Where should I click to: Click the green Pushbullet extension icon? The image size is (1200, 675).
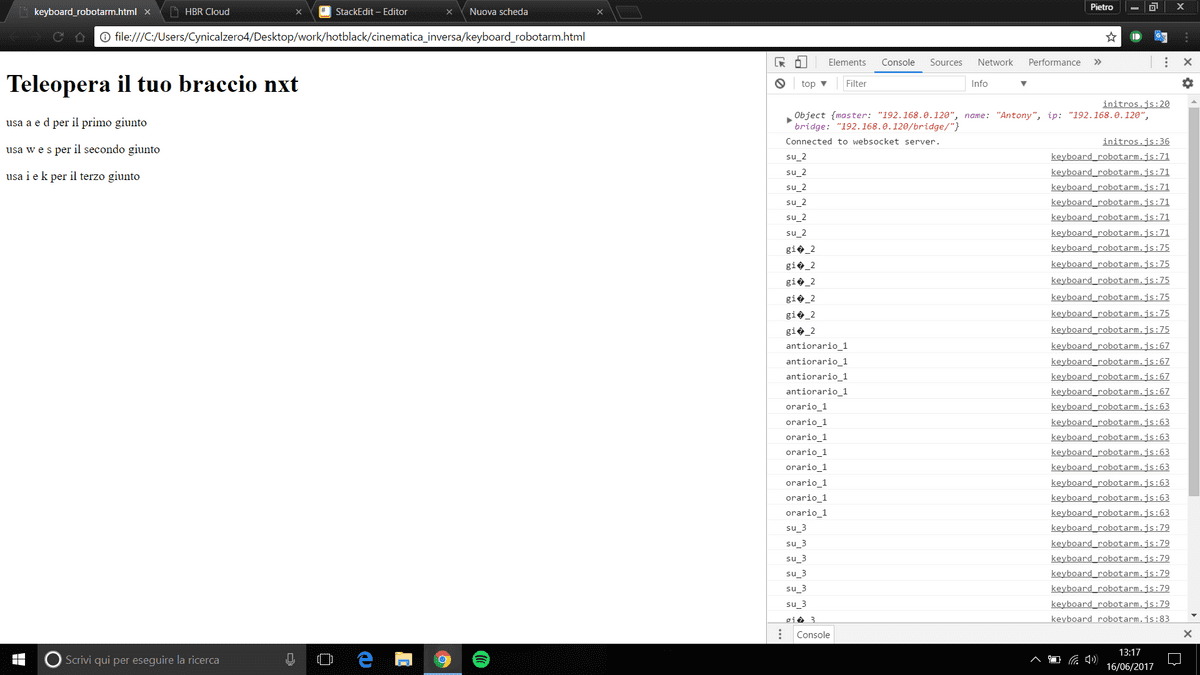(x=1136, y=37)
